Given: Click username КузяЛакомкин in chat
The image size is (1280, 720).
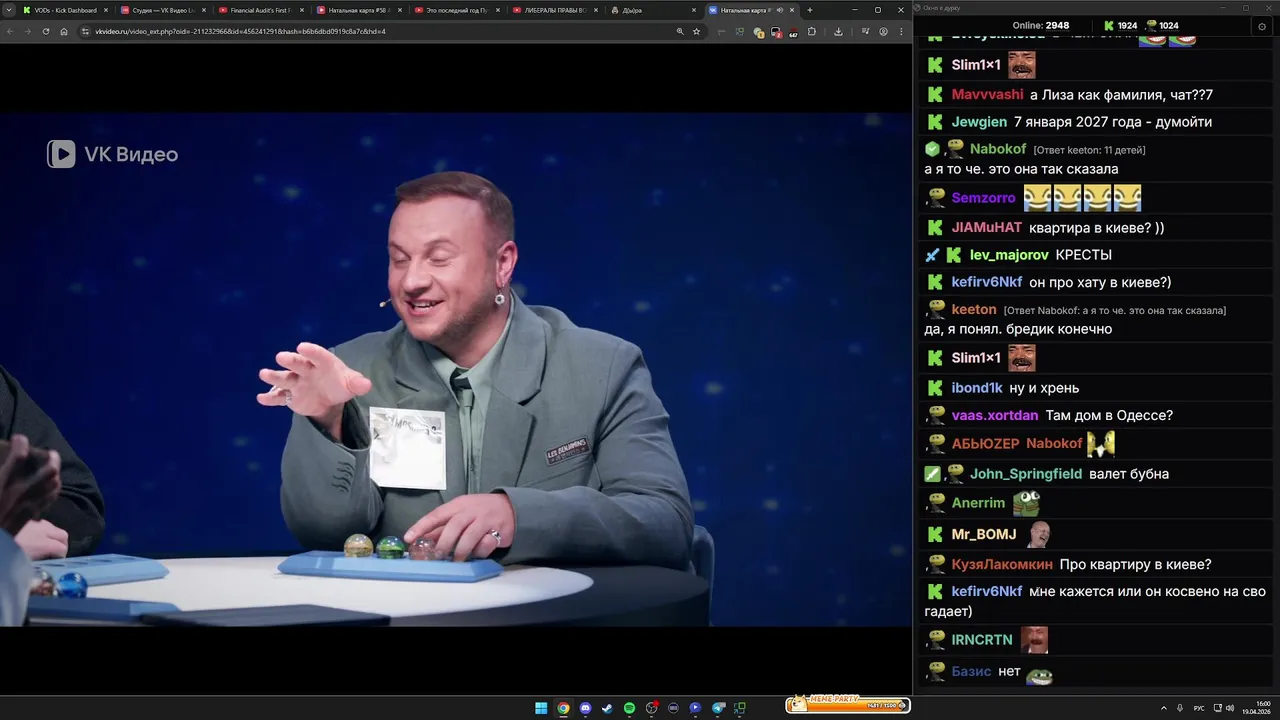Looking at the screenshot, I should point(1002,564).
